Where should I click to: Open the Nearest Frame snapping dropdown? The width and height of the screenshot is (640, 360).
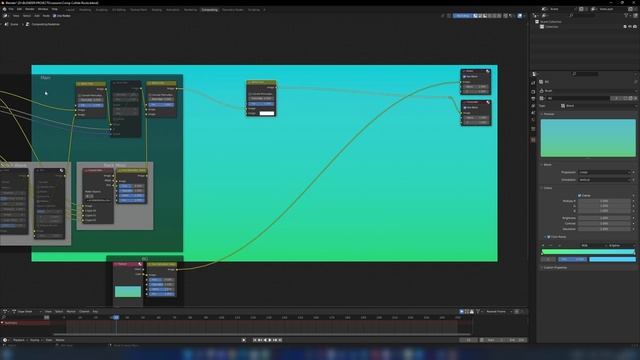pyautogui.click(x=498, y=311)
